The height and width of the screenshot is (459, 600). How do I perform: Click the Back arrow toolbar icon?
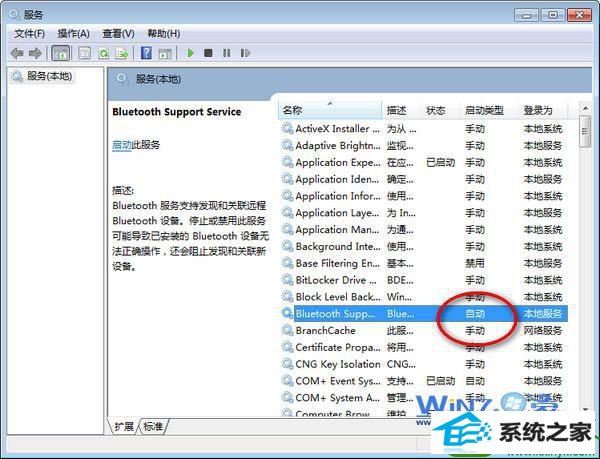(x=17, y=53)
